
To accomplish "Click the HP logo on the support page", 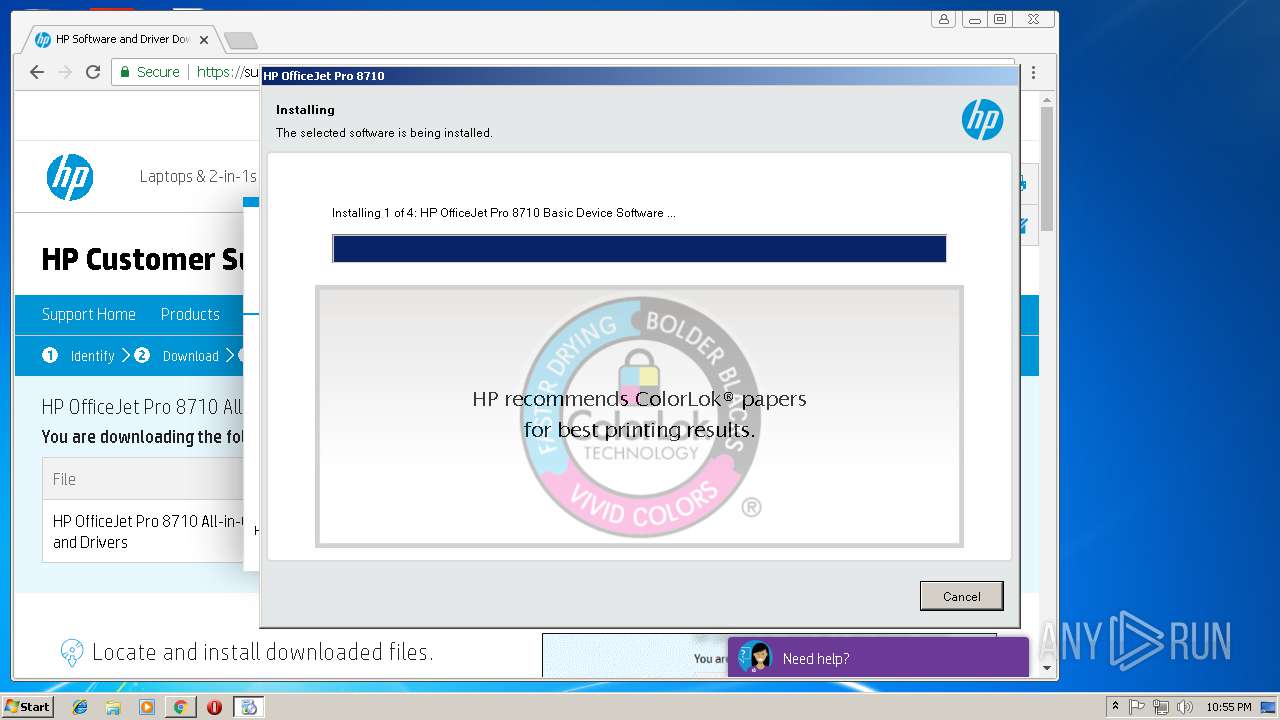I will tap(70, 177).
